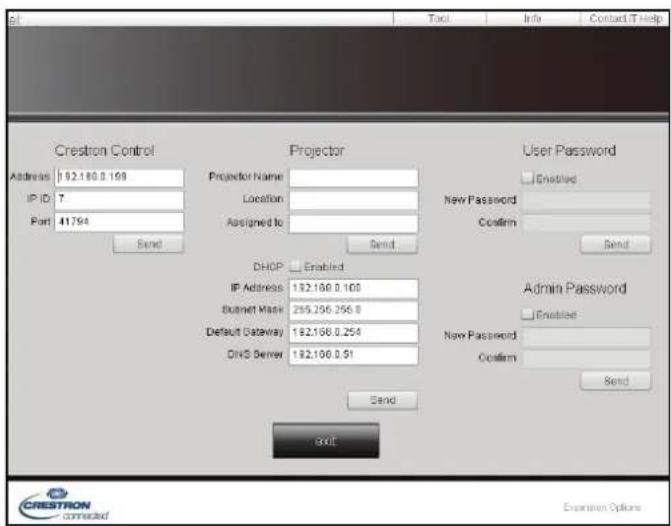671x526 pixels.
Task: Click User Password Confirm field
Action: click(x=586, y=223)
